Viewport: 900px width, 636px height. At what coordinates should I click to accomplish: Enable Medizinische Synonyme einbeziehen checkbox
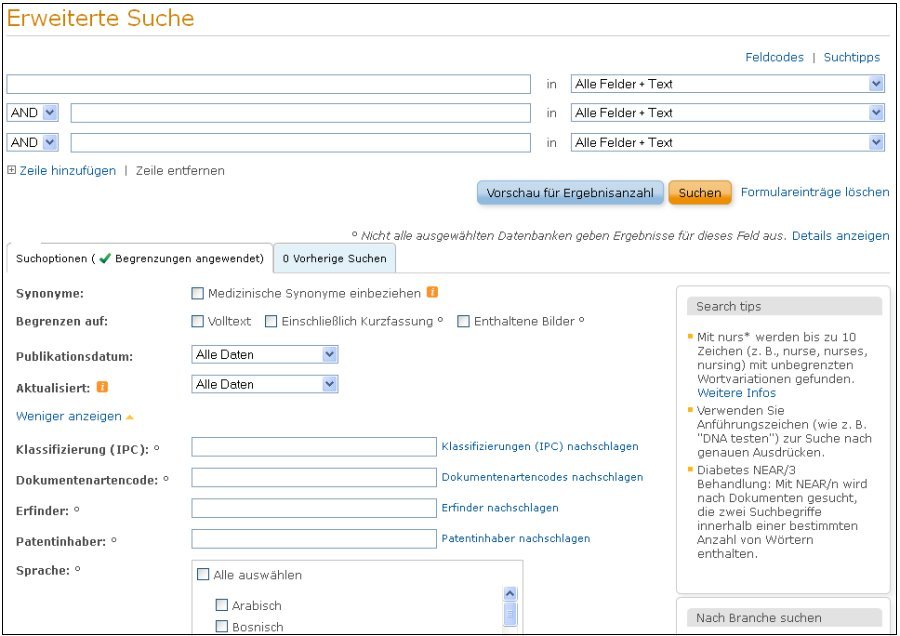point(198,294)
